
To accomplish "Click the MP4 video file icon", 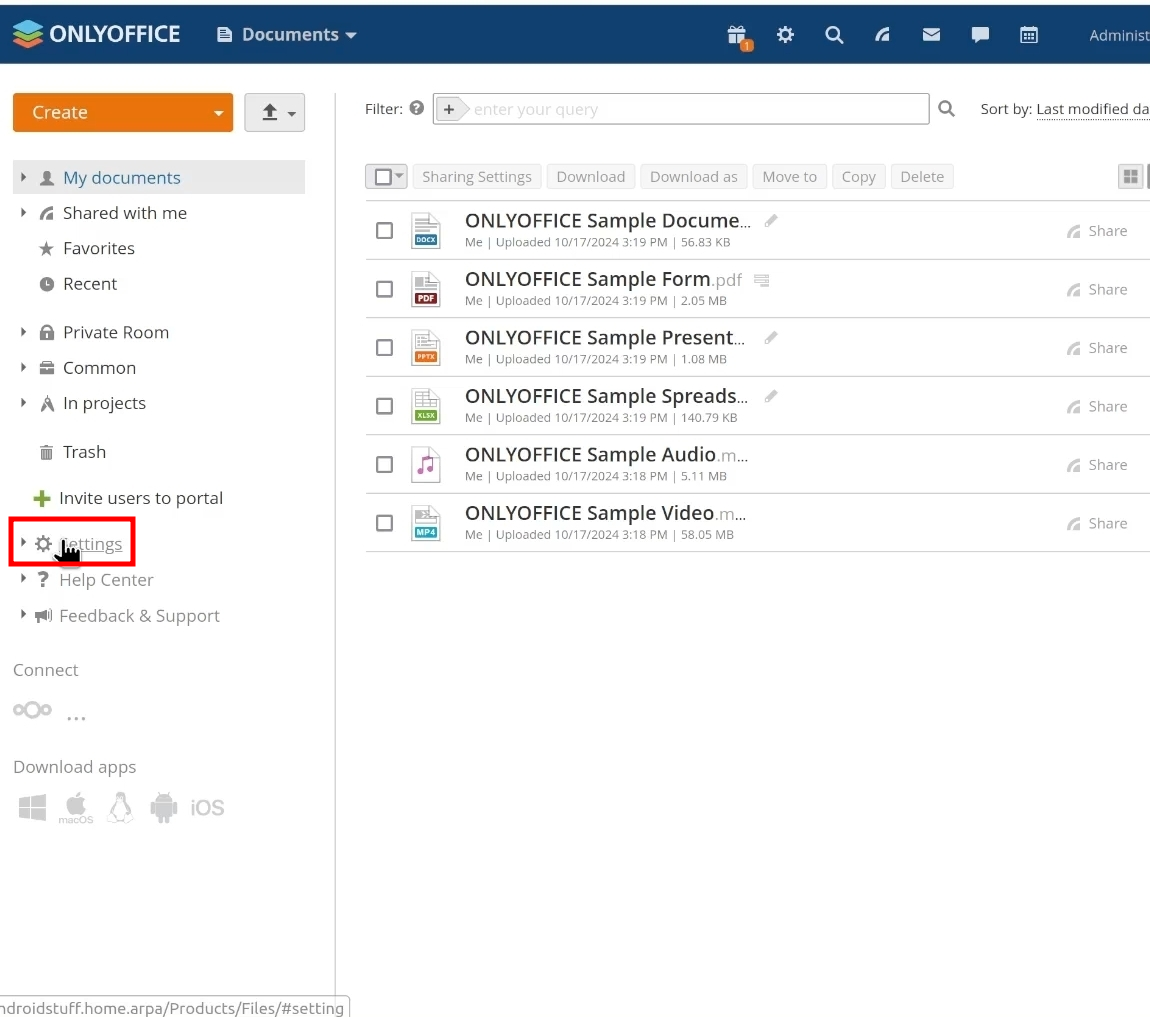I will [425, 524].
